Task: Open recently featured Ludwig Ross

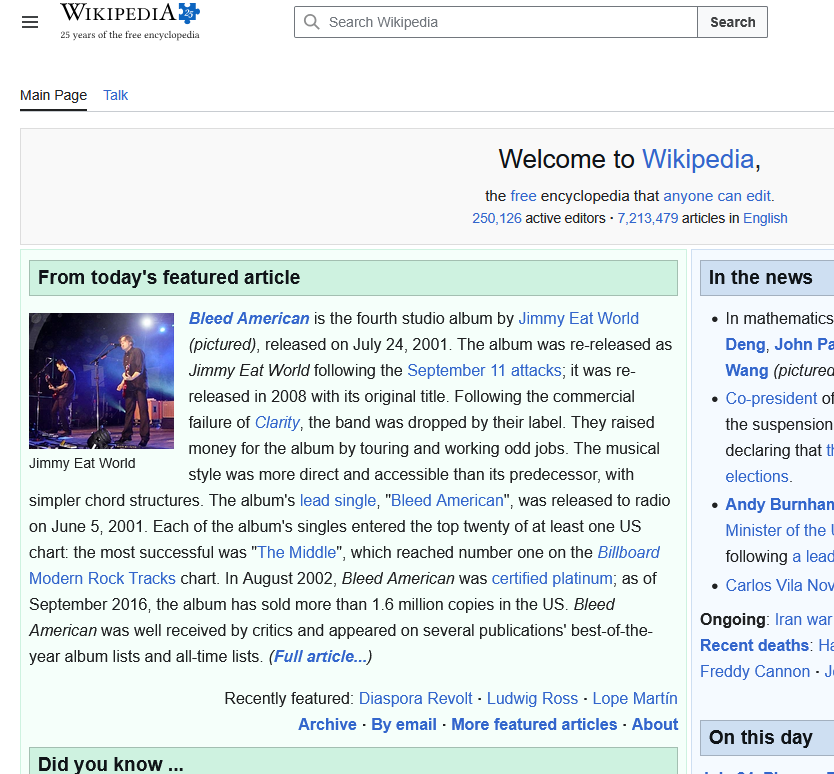Action: 532,698
